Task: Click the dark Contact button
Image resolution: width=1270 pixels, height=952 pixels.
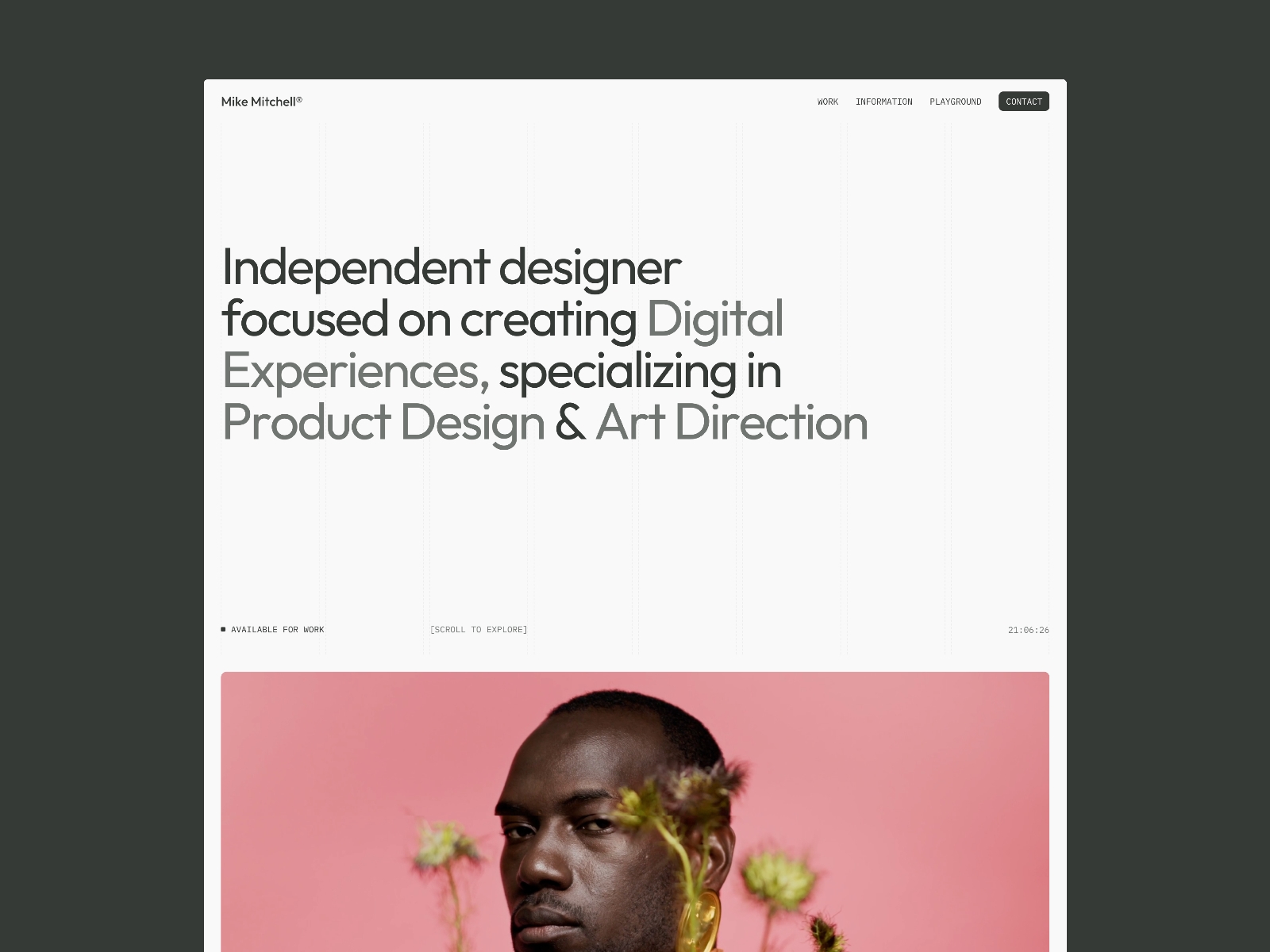Action: coord(1024,102)
